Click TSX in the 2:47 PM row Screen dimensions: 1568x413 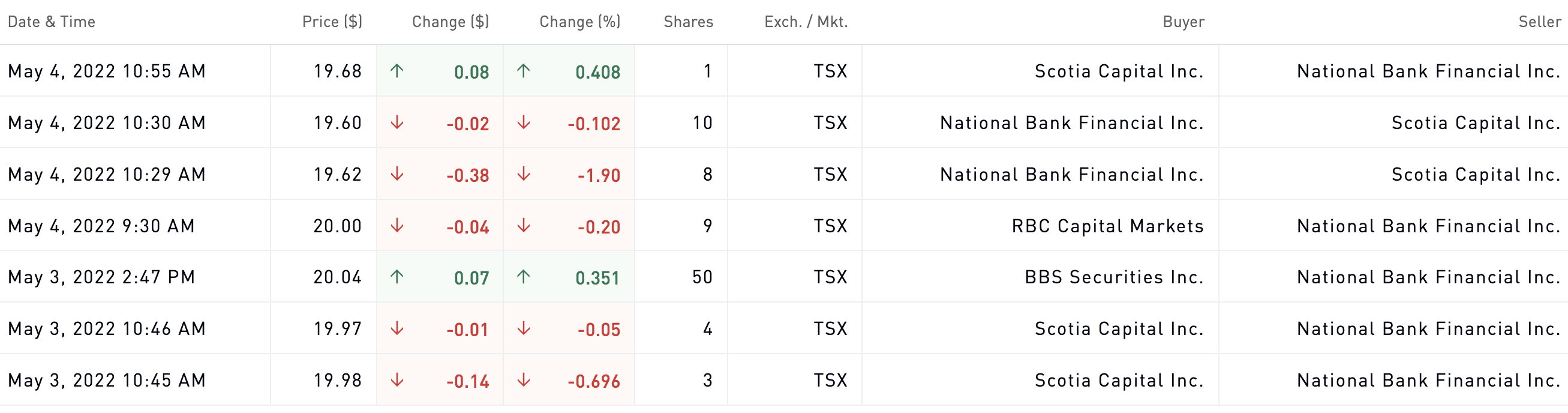(x=831, y=277)
